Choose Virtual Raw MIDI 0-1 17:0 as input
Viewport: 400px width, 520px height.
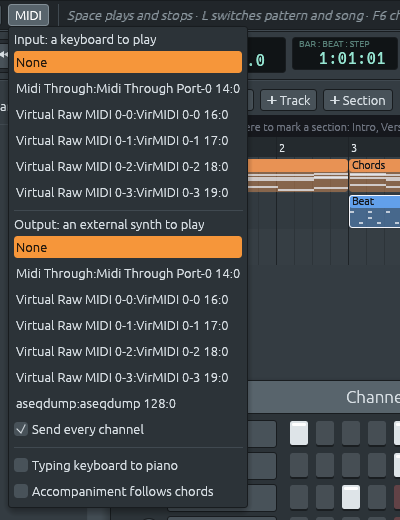click(128, 141)
